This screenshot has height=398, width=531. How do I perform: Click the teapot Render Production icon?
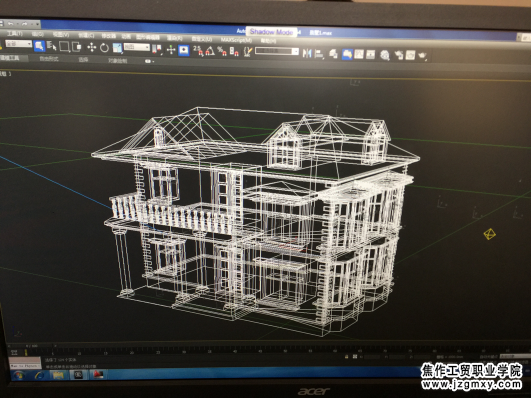coord(422,55)
